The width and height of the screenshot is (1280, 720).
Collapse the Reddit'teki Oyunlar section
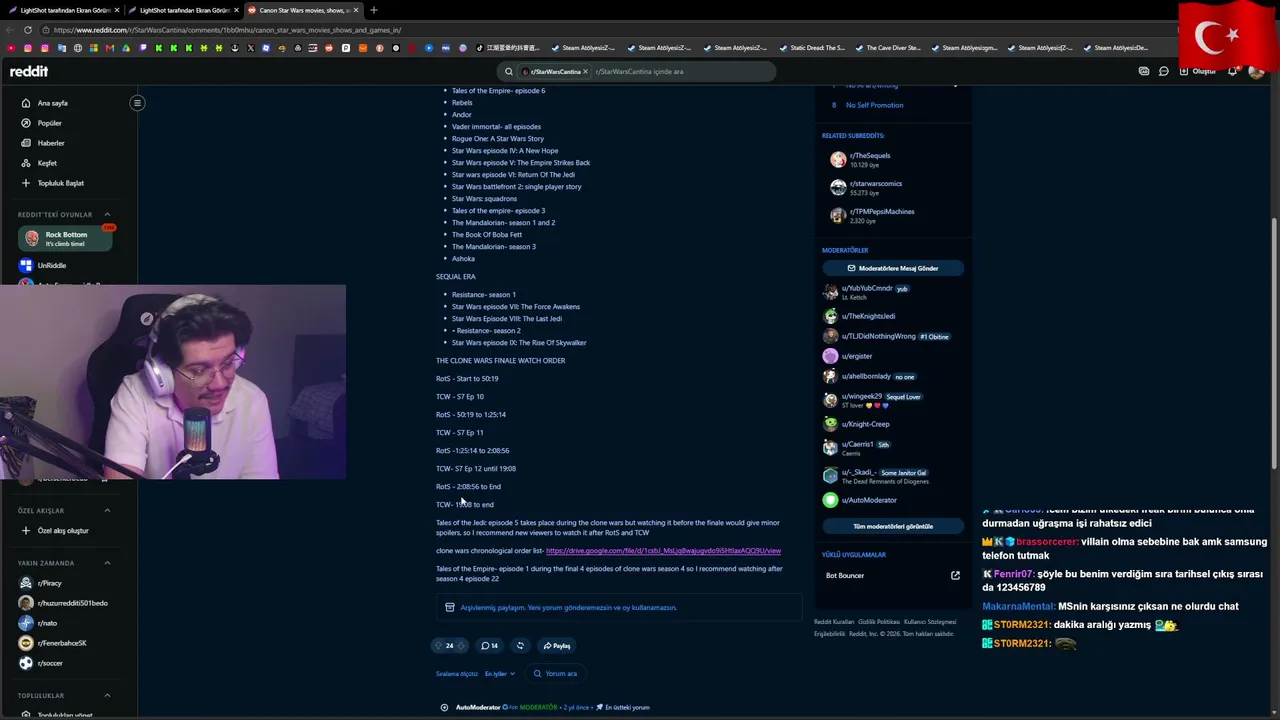coord(107,215)
